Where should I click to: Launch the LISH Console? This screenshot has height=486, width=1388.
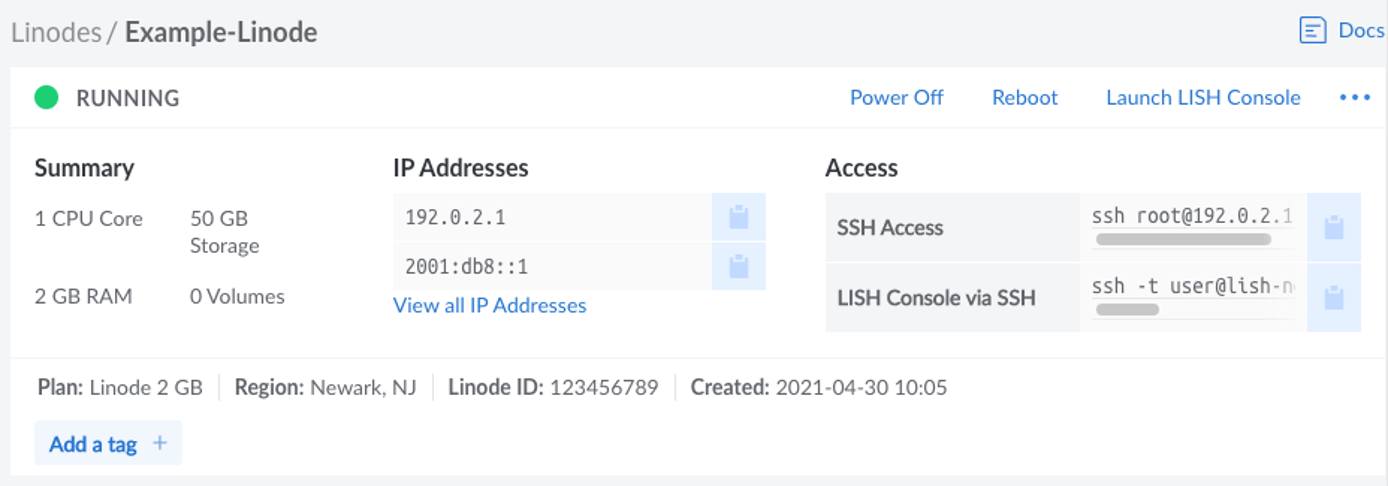pos(1202,97)
